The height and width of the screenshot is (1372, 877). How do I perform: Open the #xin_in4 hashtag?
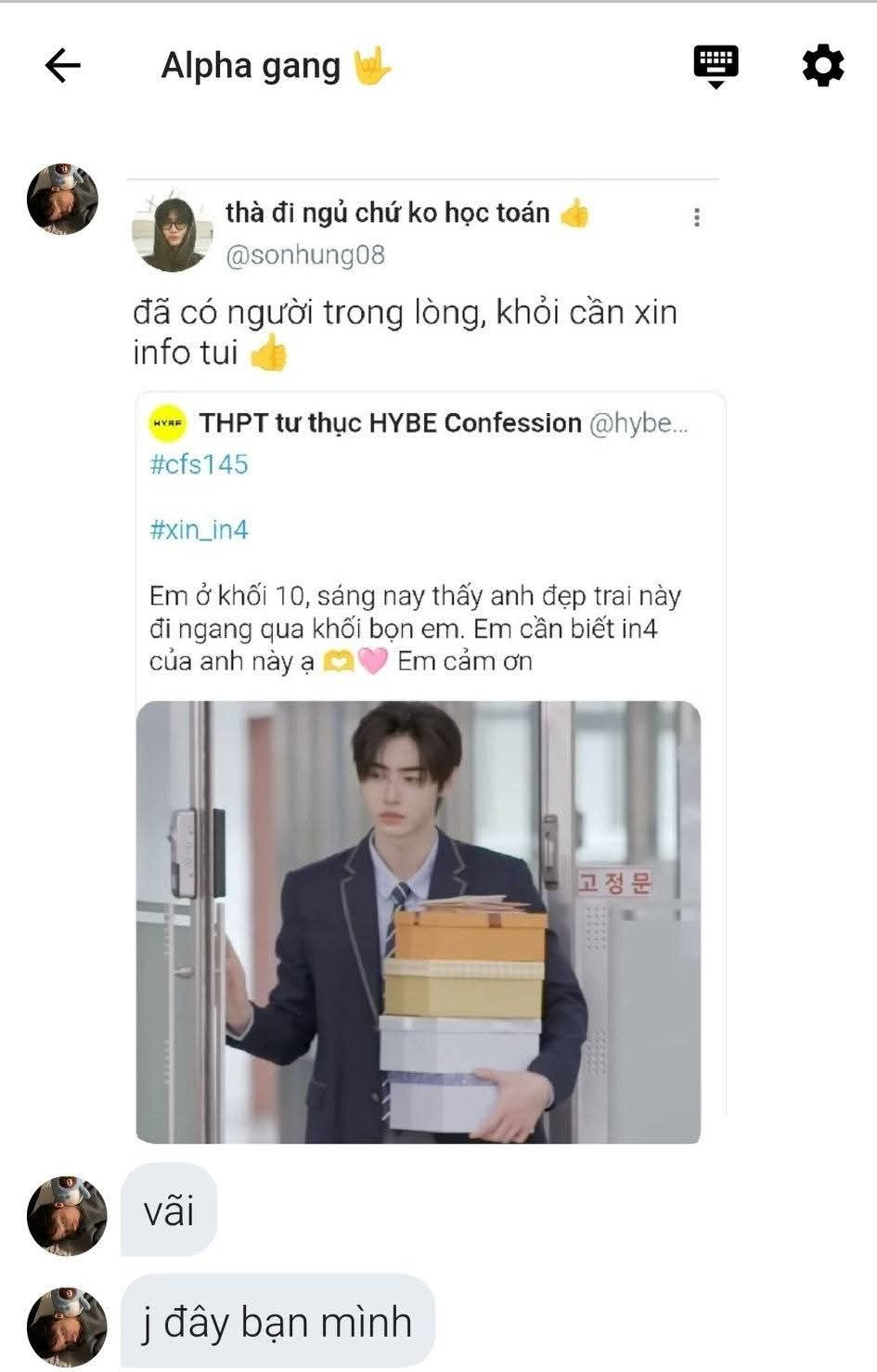(x=200, y=530)
